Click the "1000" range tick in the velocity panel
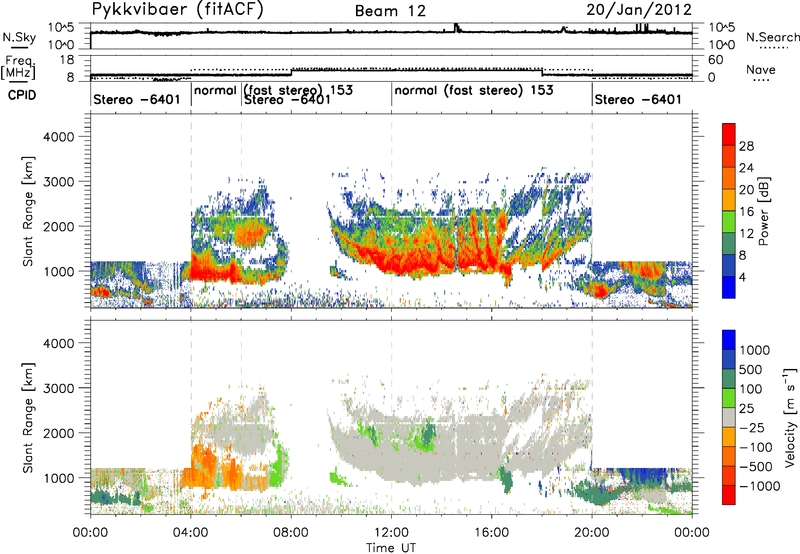This screenshot has width=800, height=554. coord(58,478)
